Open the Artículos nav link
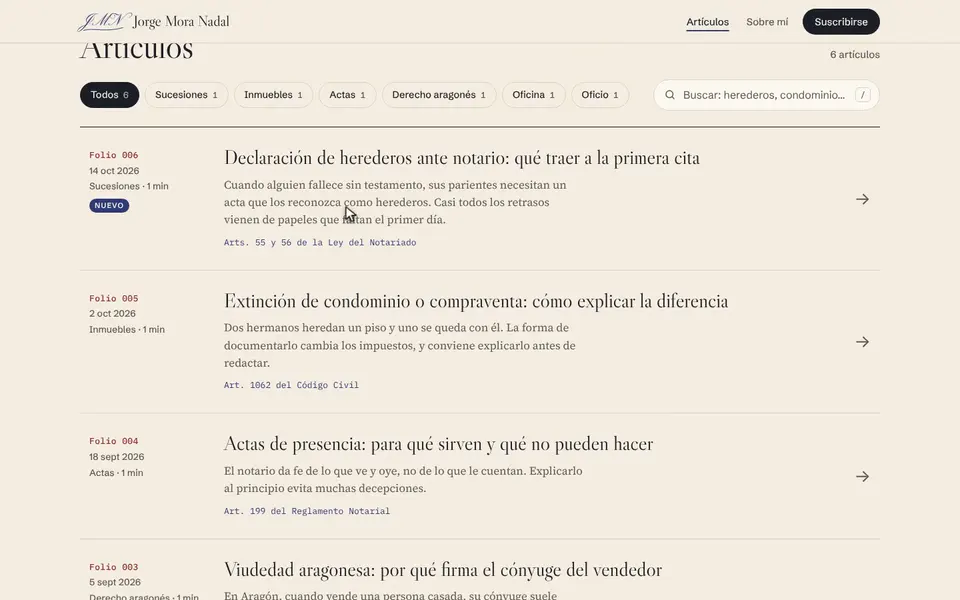Screen dimensions: 960x600 click(x=707, y=22)
